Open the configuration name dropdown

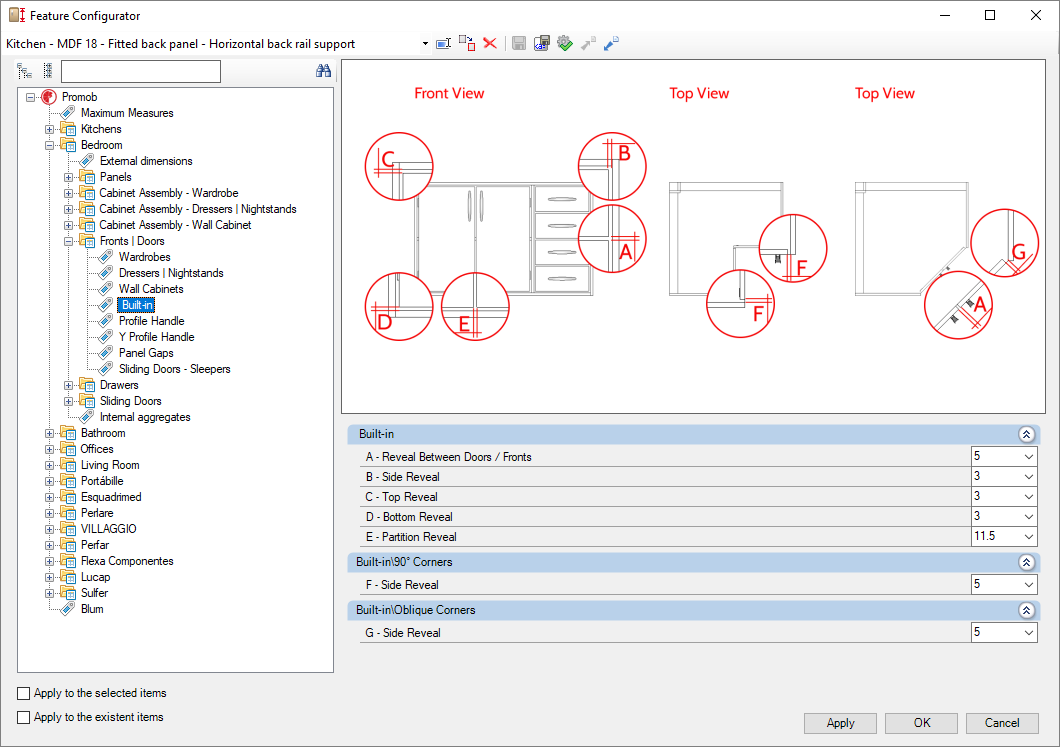click(x=425, y=44)
